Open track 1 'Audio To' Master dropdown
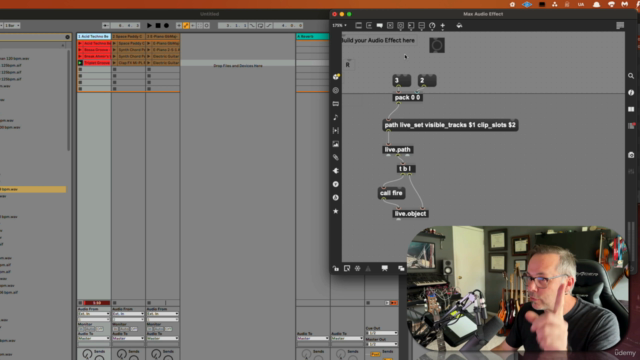 (x=94, y=338)
